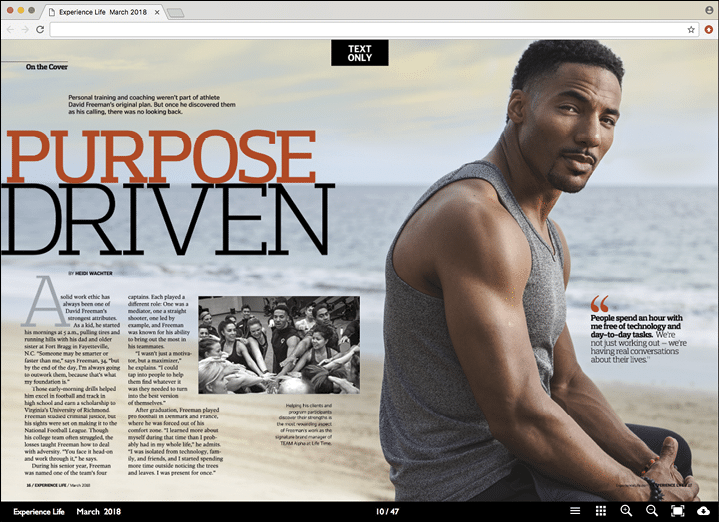This screenshot has height=522, width=719.
Task: Enter fullscreen reading mode
Action: pyautogui.click(x=677, y=511)
